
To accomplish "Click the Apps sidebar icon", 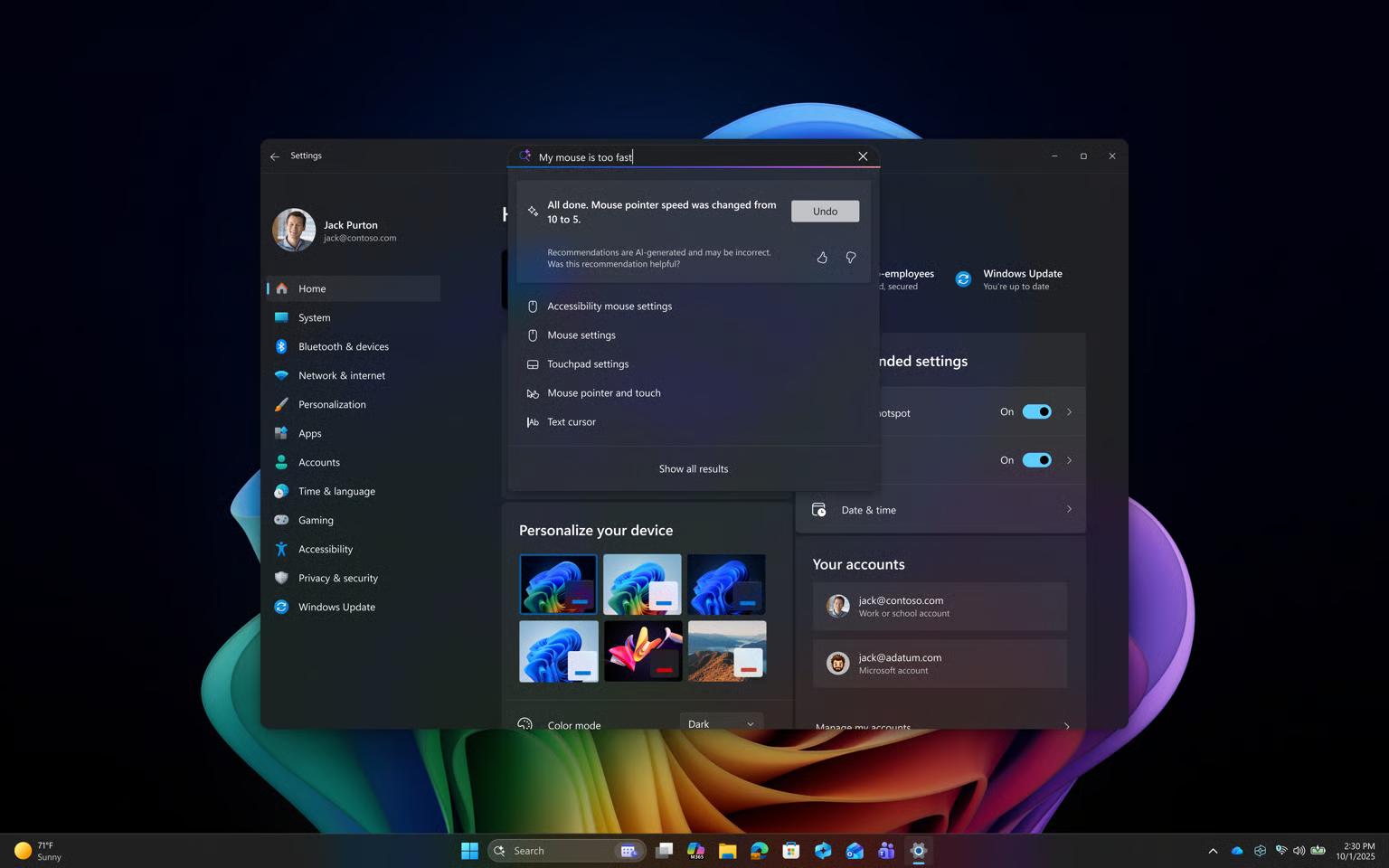I will pos(281,433).
